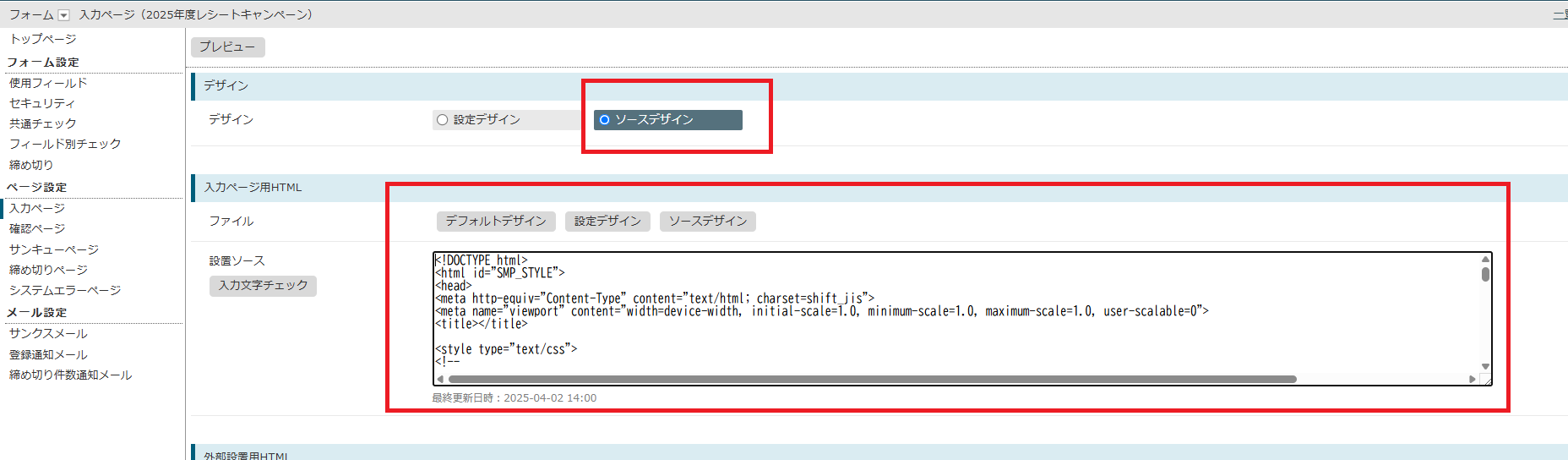
Task: Open the フォーム dropdown arrow
Action: [63, 15]
